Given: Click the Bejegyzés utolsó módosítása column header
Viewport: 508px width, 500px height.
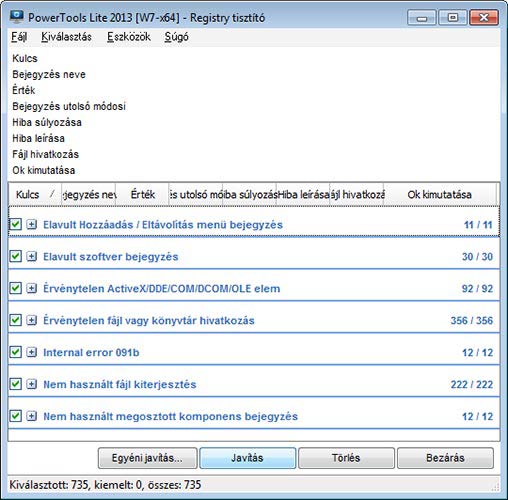Looking at the screenshot, I should 196,194.
